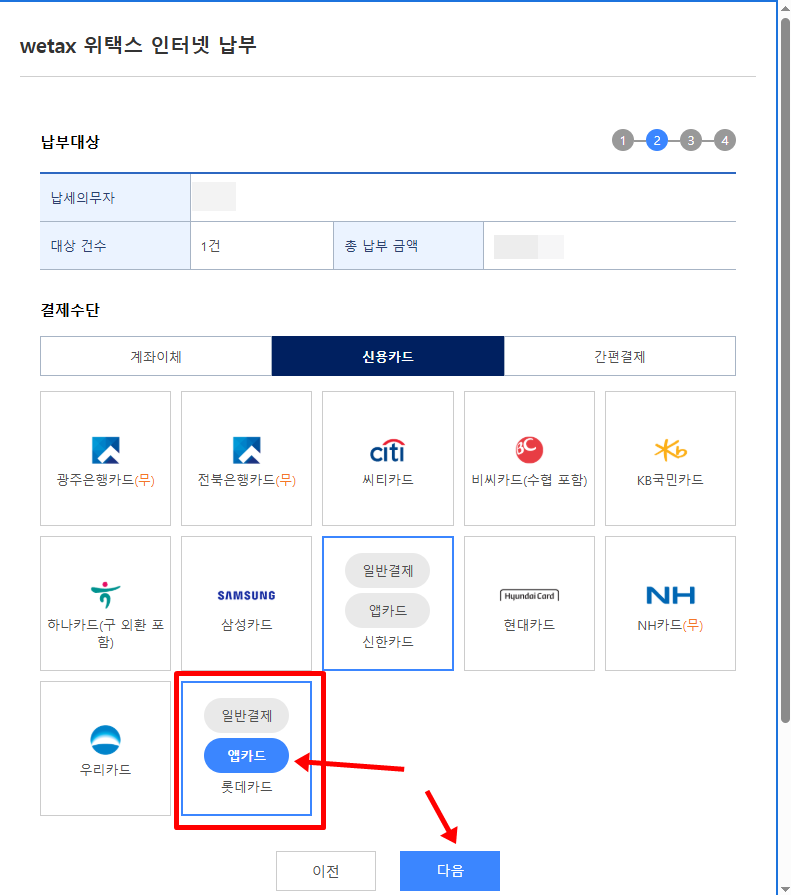Choose 씨티카드 with the citi logo
The width and height of the screenshot is (791, 895).
[388, 458]
